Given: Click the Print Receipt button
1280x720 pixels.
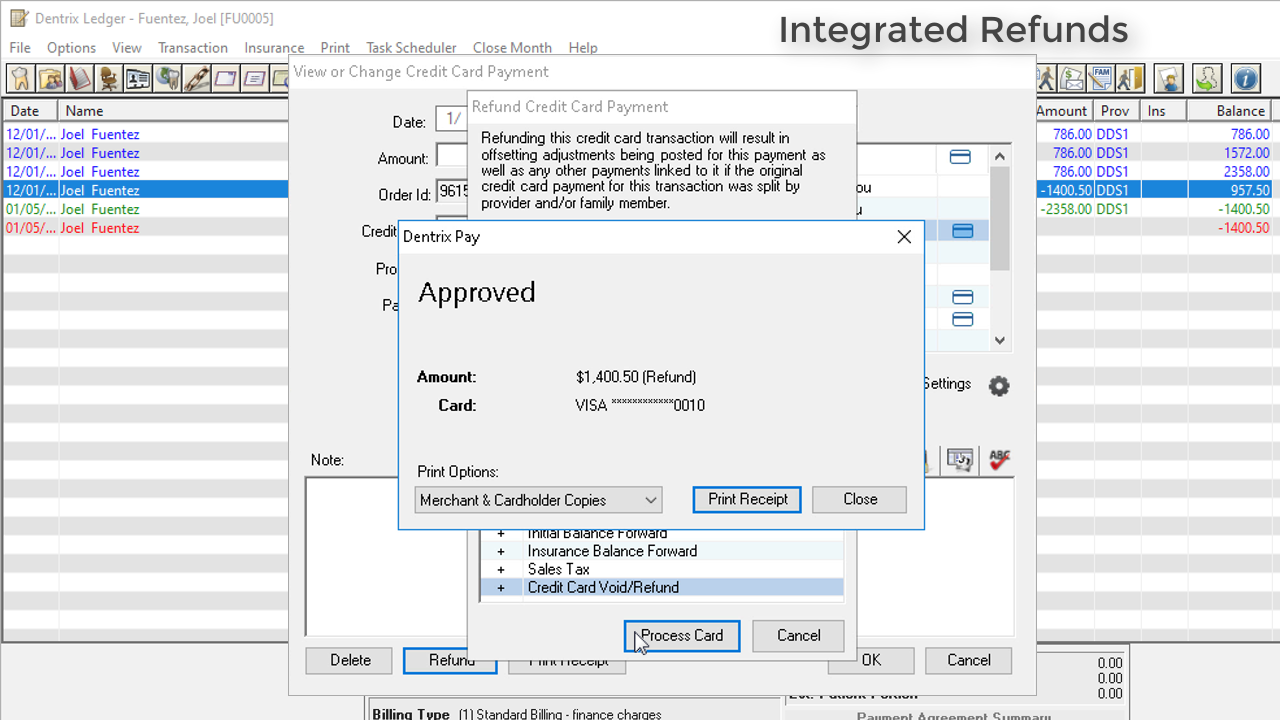Looking at the screenshot, I should (x=747, y=499).
